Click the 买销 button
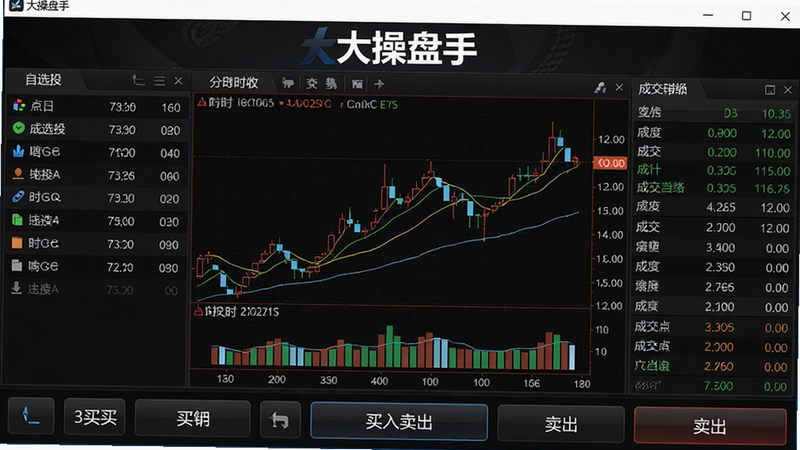 [x=193, y=419]
